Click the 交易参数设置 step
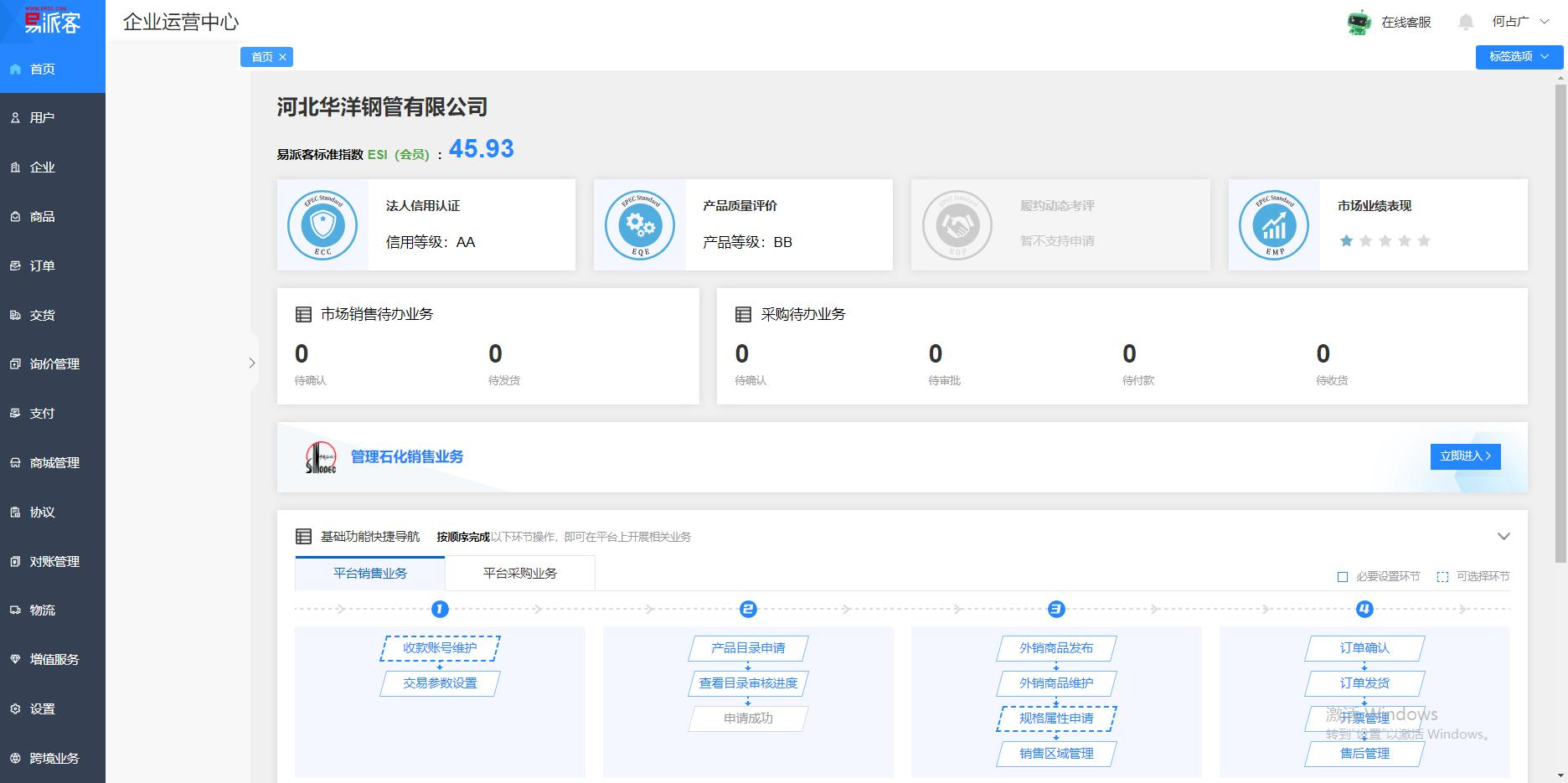Viewport: 1568px width, 783px height. click(440, 683)
